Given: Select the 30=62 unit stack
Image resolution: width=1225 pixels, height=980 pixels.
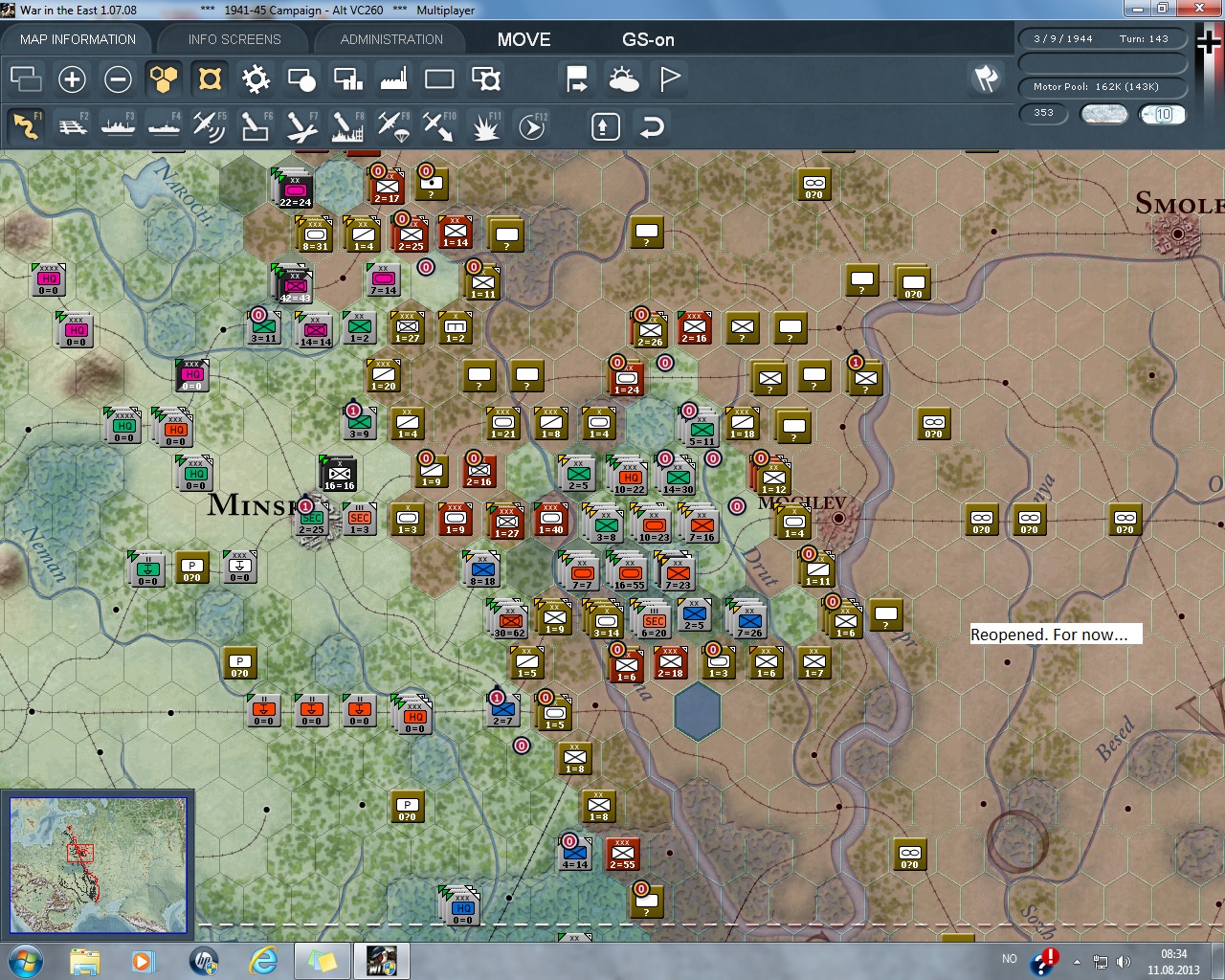Looking at the screenshot, I should coord(509,620).
